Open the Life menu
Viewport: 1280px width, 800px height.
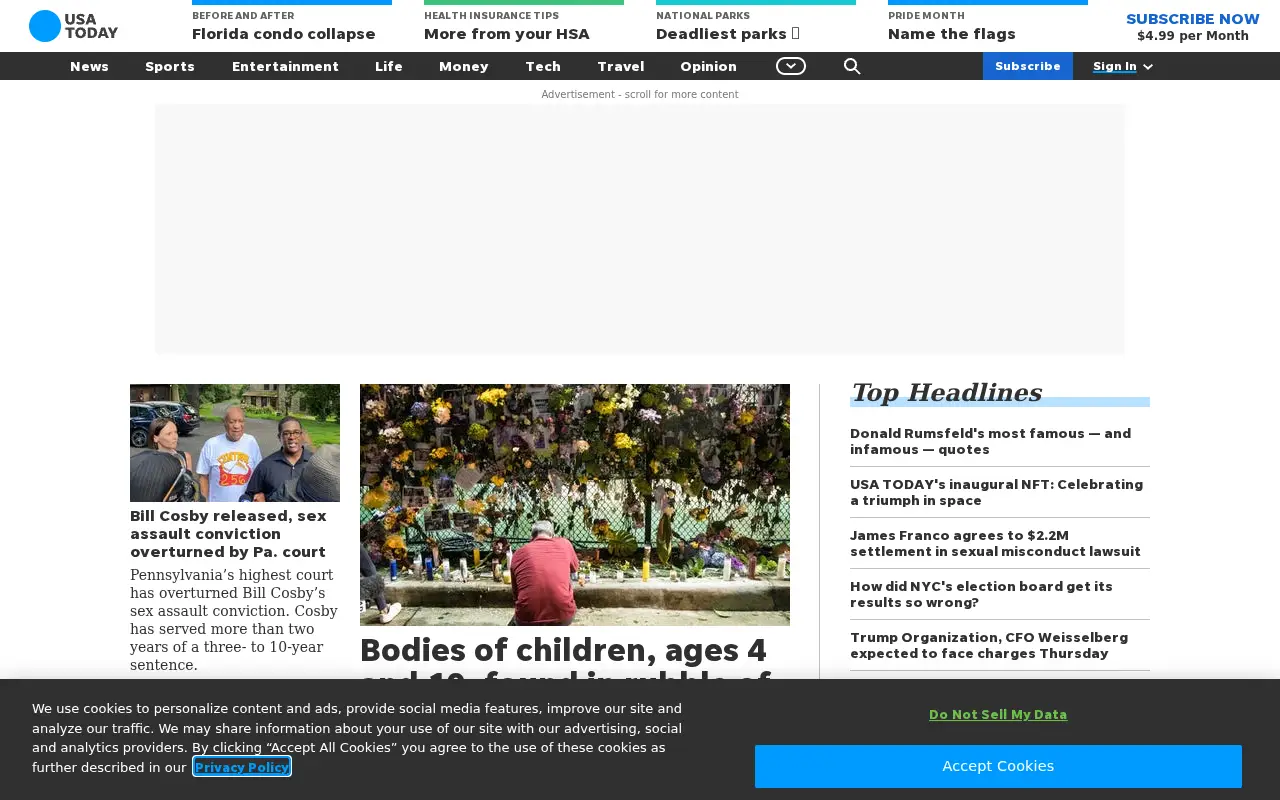[x=389, y=66]
